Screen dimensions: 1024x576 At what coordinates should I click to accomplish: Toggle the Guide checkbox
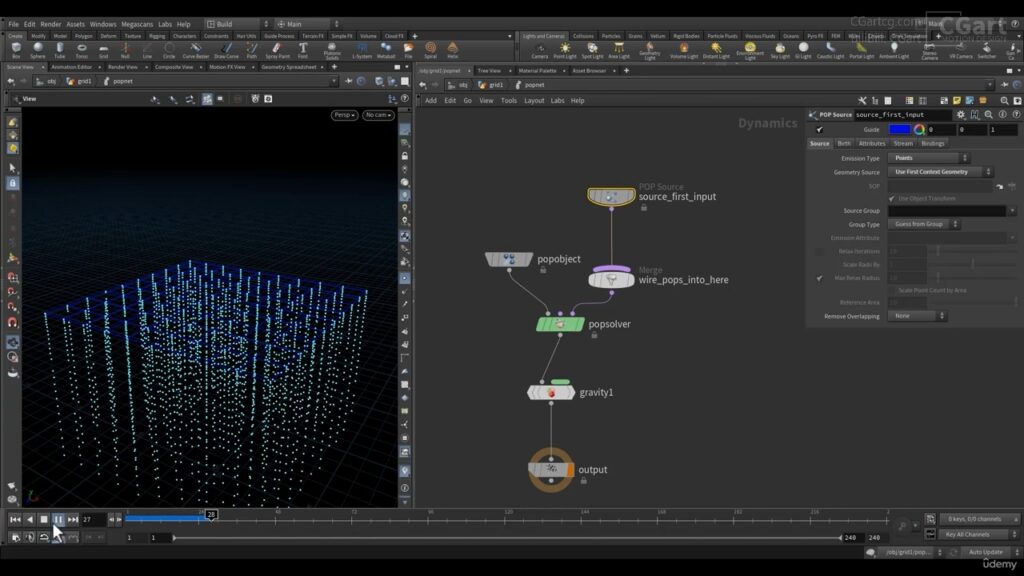[820, 129]
